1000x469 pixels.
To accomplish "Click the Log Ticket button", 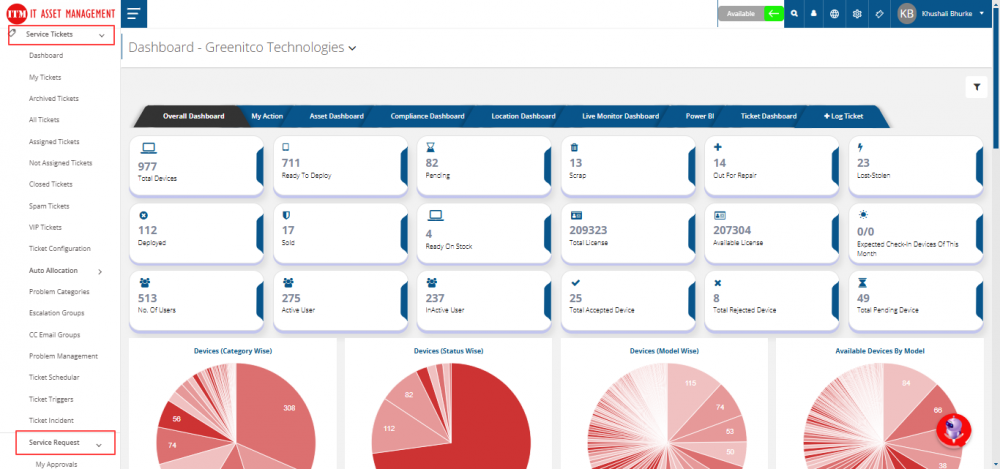I will (x=843, y=116).
